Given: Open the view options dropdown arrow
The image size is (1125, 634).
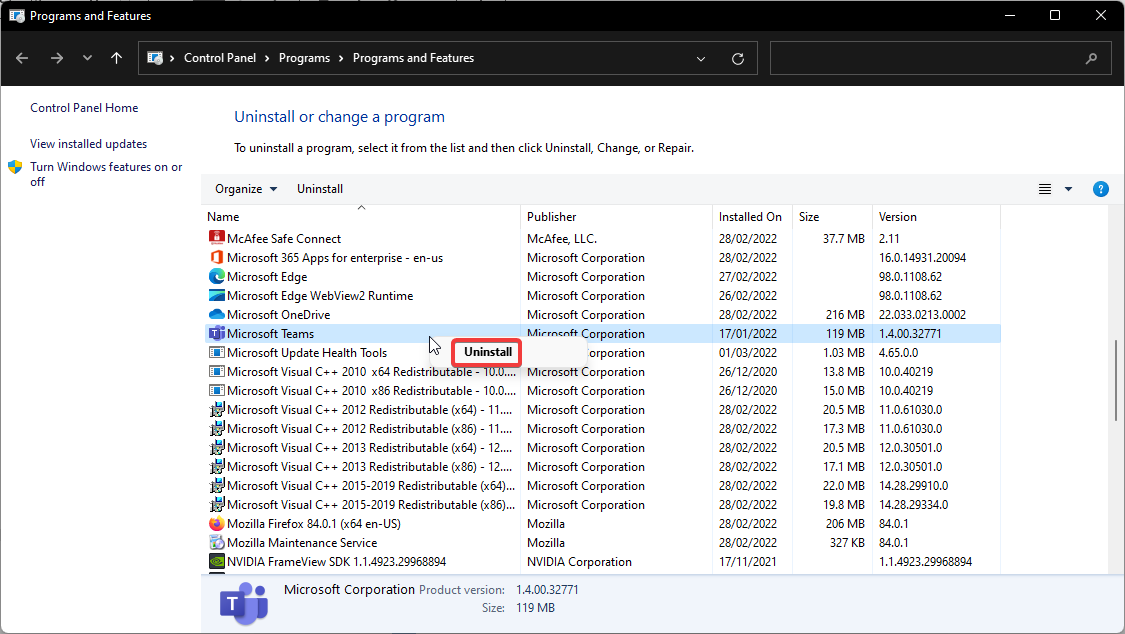Looking at the screenshot, I should (x=1066, y=188).
